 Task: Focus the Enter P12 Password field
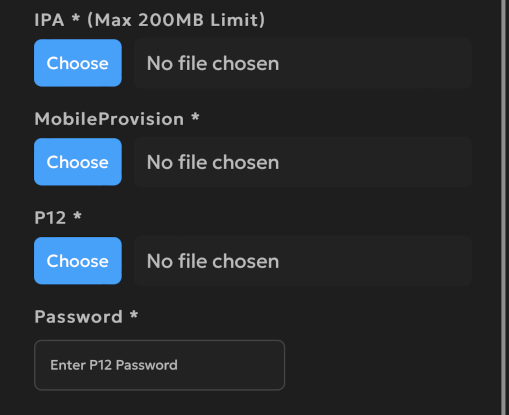[159, 365]
